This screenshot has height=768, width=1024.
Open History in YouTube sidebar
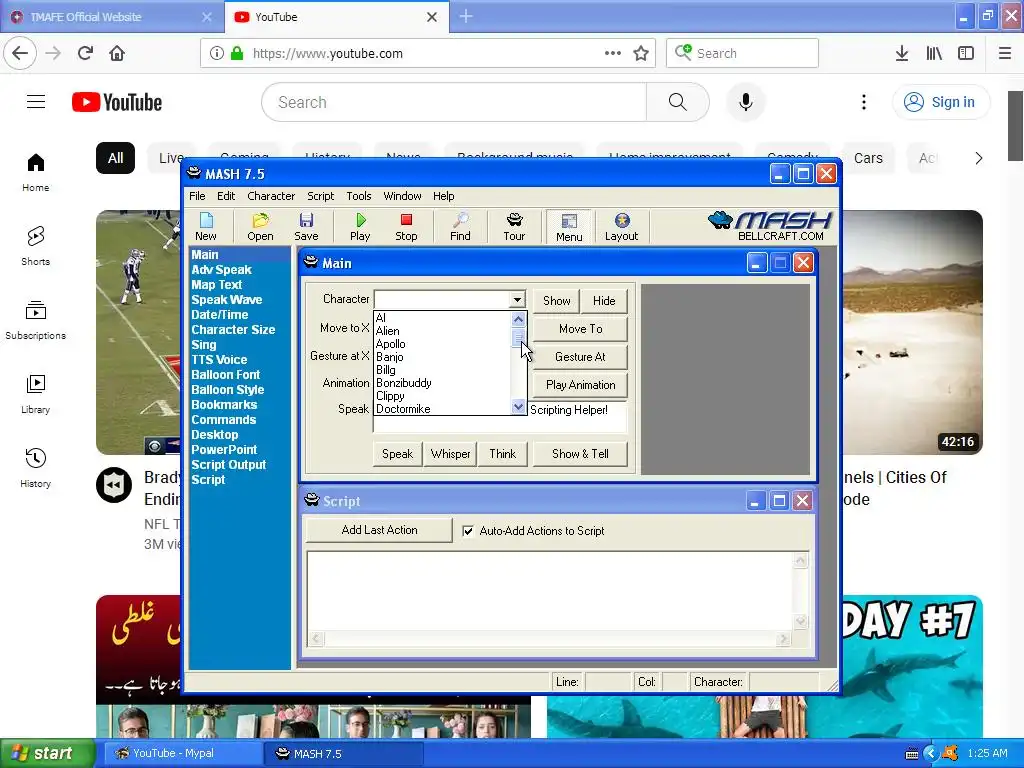[36, 468]
